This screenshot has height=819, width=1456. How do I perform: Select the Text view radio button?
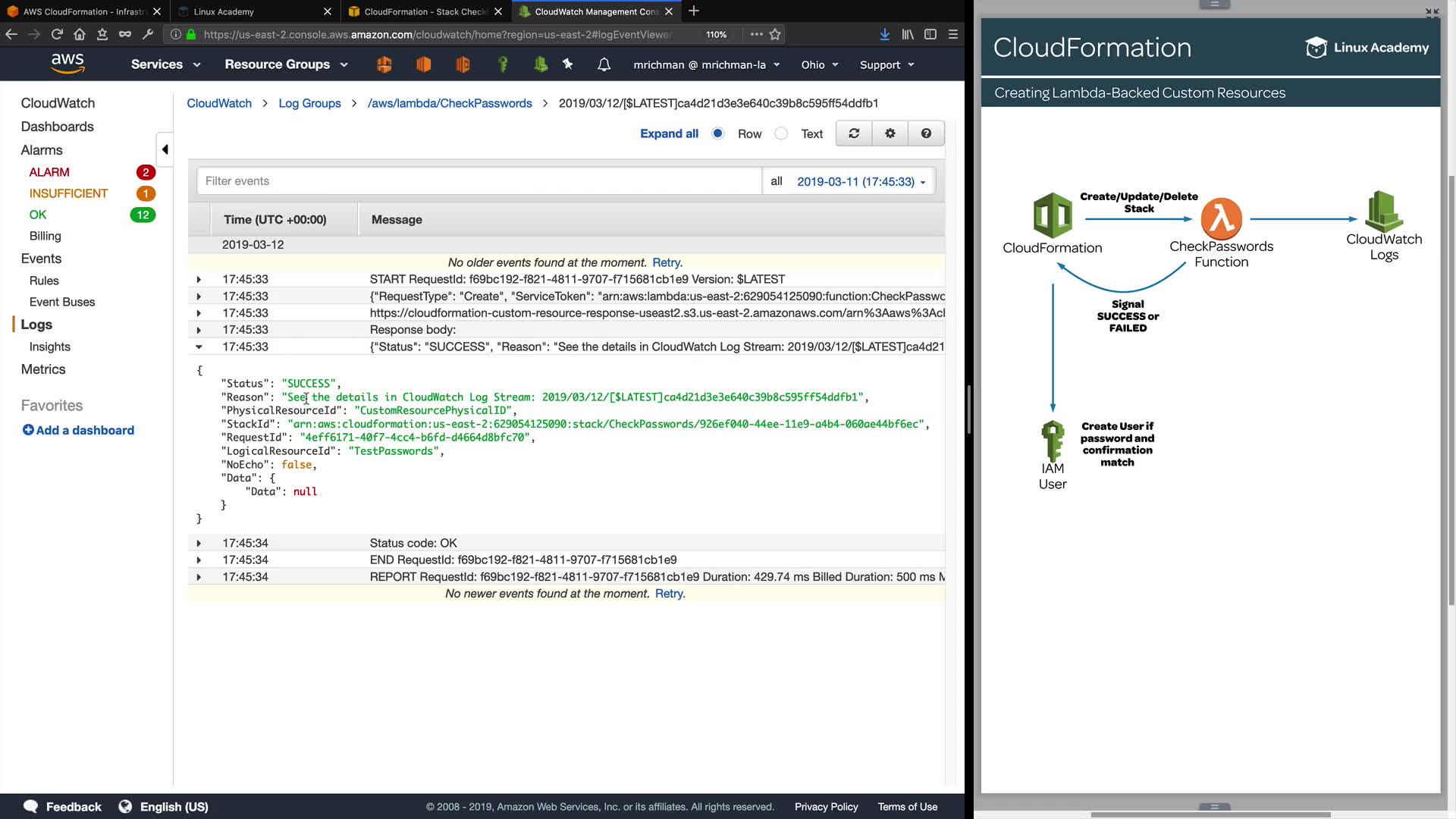[781, 133]
